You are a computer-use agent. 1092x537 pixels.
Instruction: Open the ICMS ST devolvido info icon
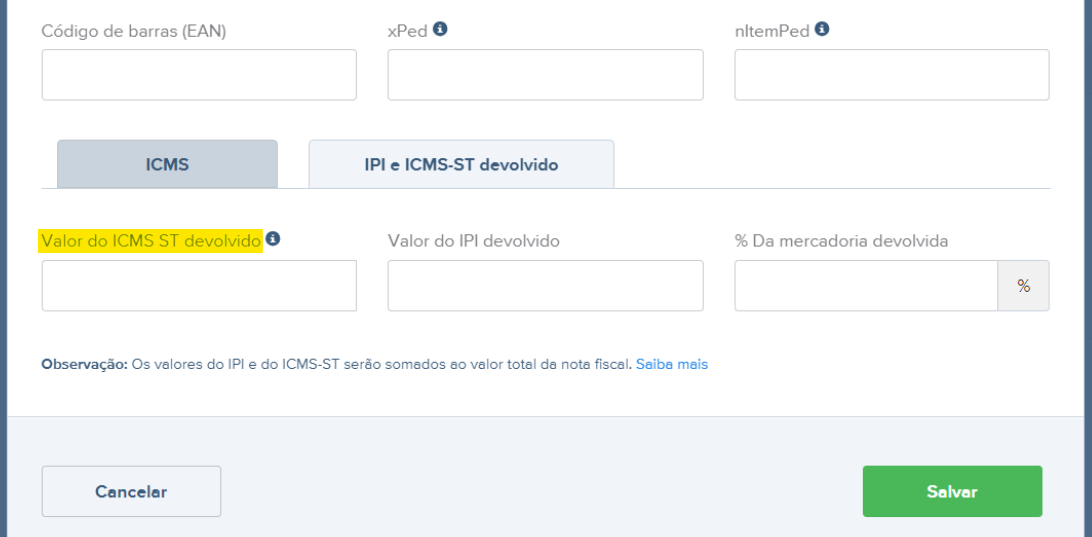tap(273, 239)
